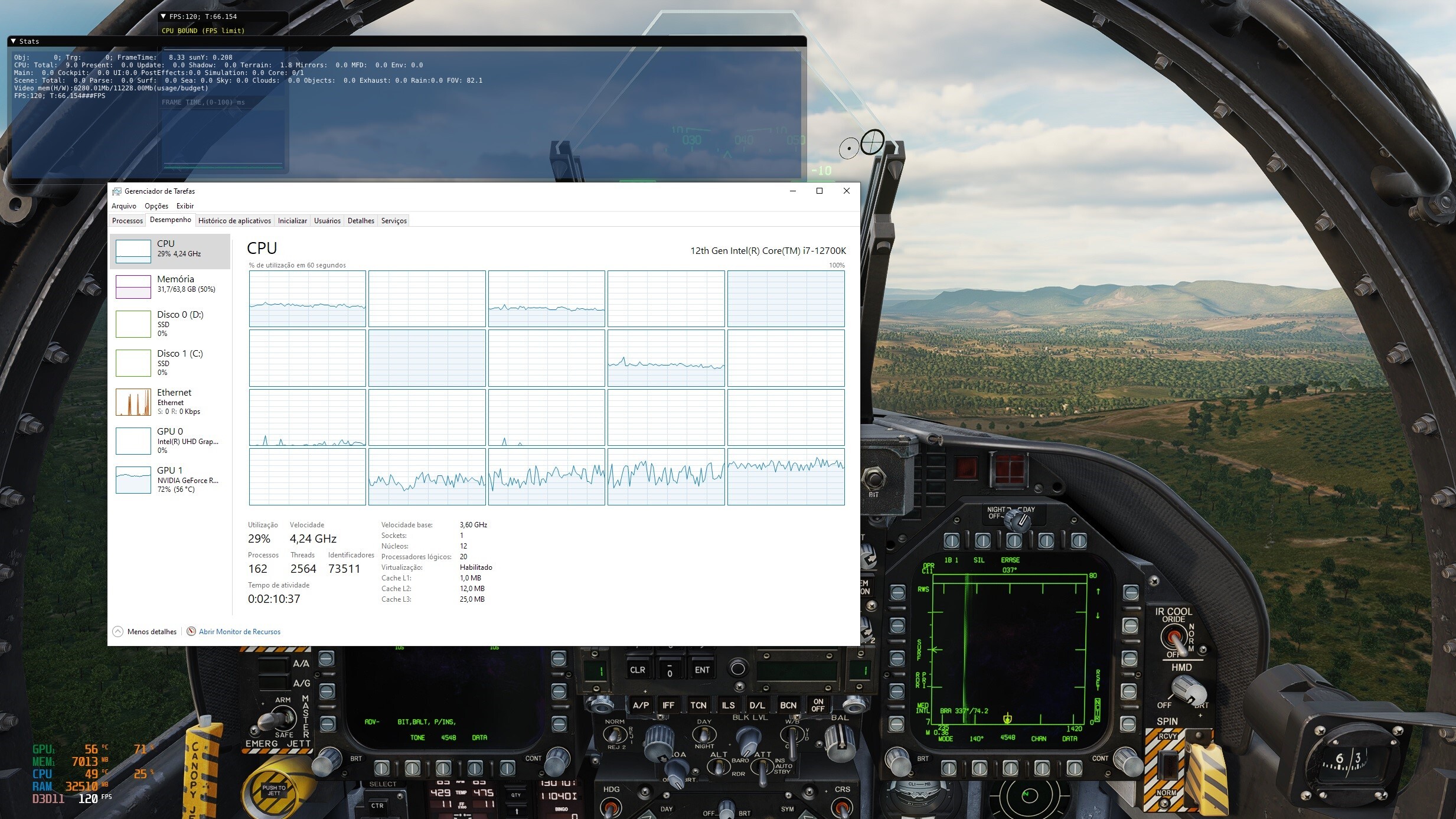1456x819 pixels.
Task: Toggle the ALT BARO/RDR switch
Action: point(718,767)
